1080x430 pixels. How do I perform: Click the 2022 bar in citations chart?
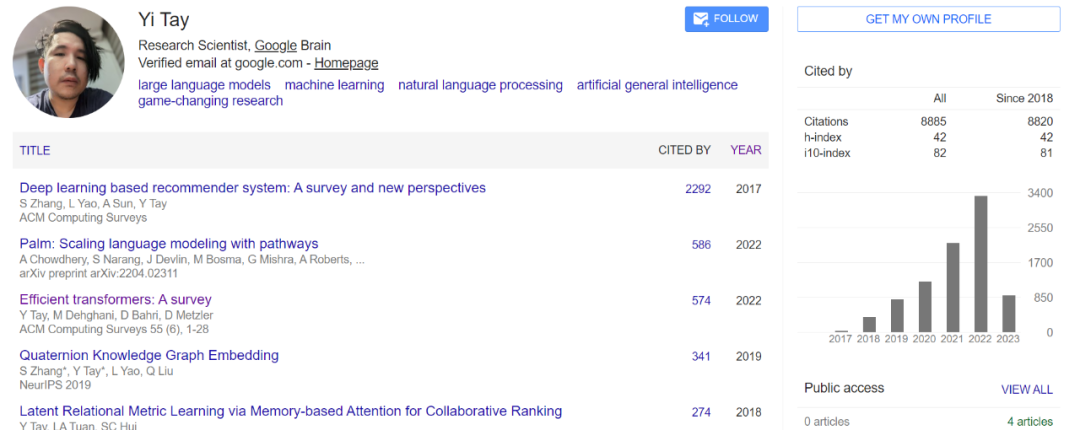981,264
